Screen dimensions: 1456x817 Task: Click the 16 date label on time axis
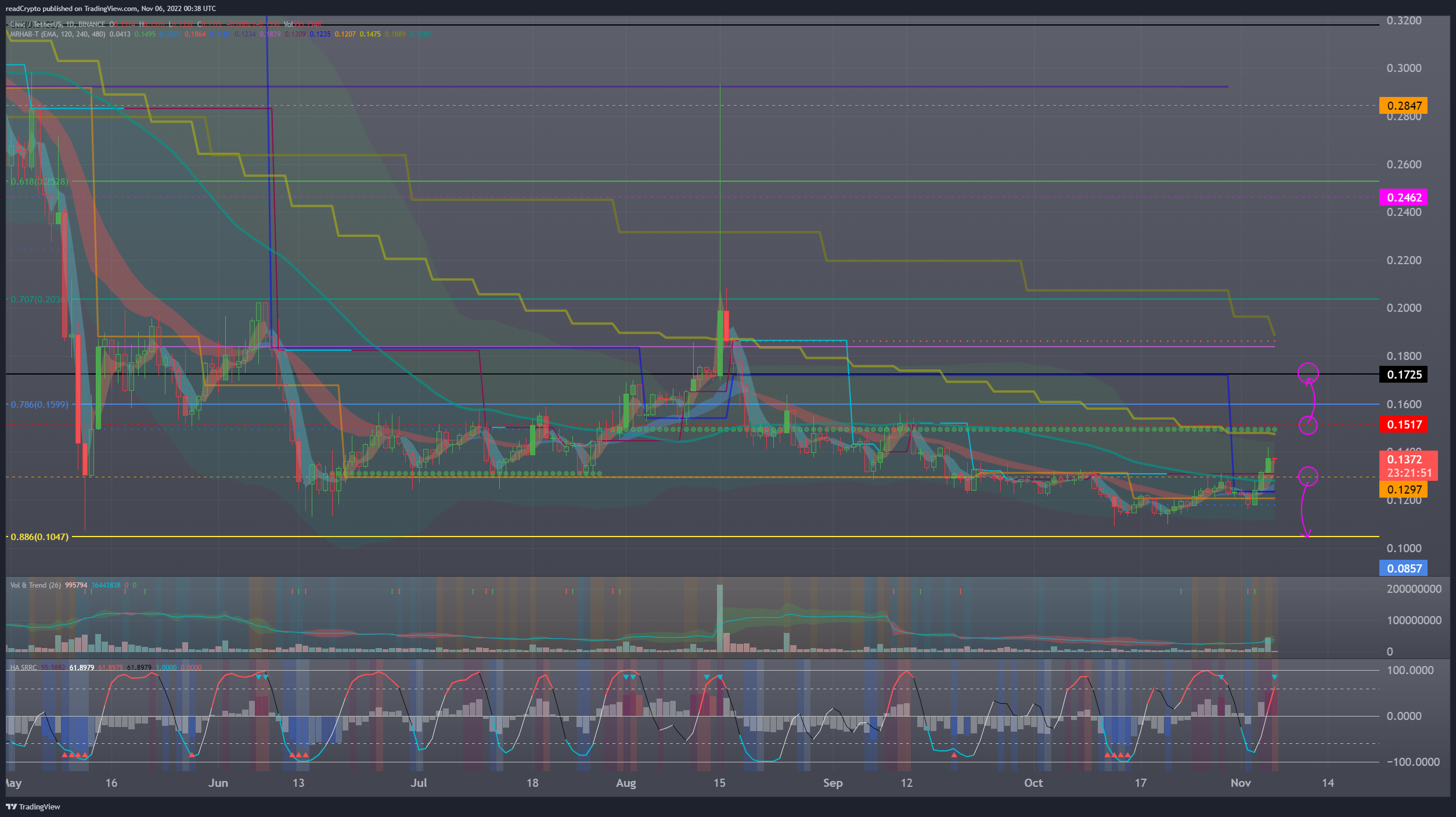pos(111,783)
